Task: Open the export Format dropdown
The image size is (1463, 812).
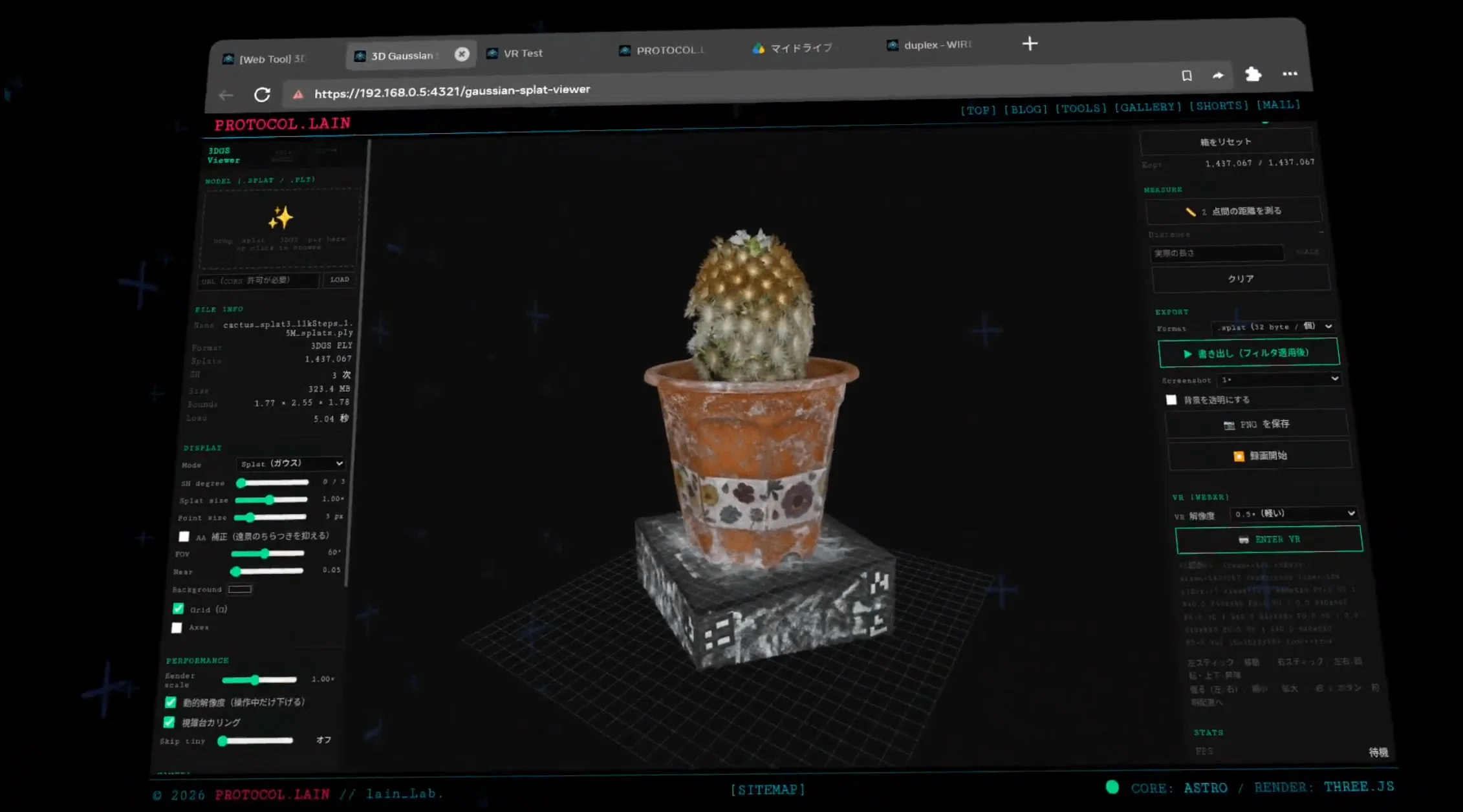Action: pos(1273,326)
